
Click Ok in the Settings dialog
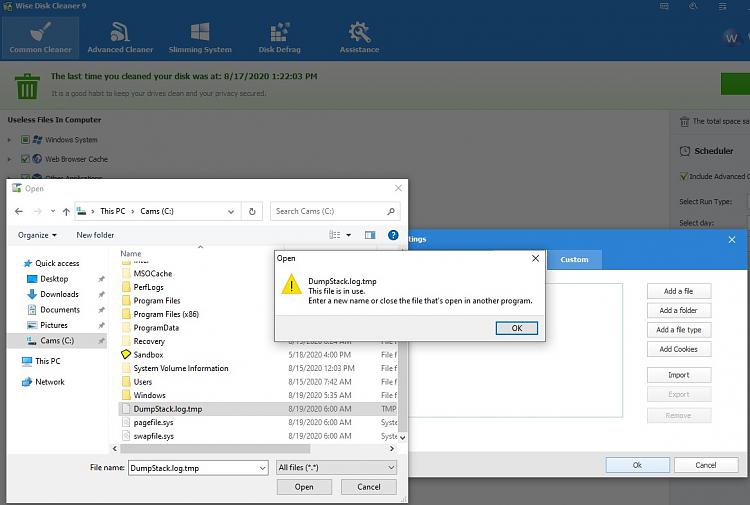point(637,465)
